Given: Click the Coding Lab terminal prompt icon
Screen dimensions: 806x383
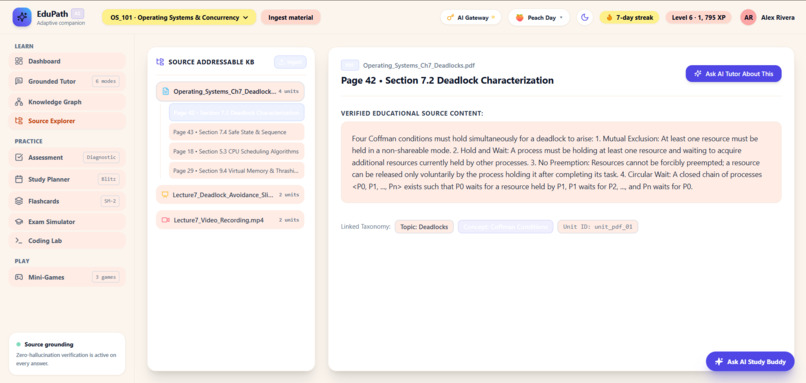Looking at the screenshot, I should point(19,241).
